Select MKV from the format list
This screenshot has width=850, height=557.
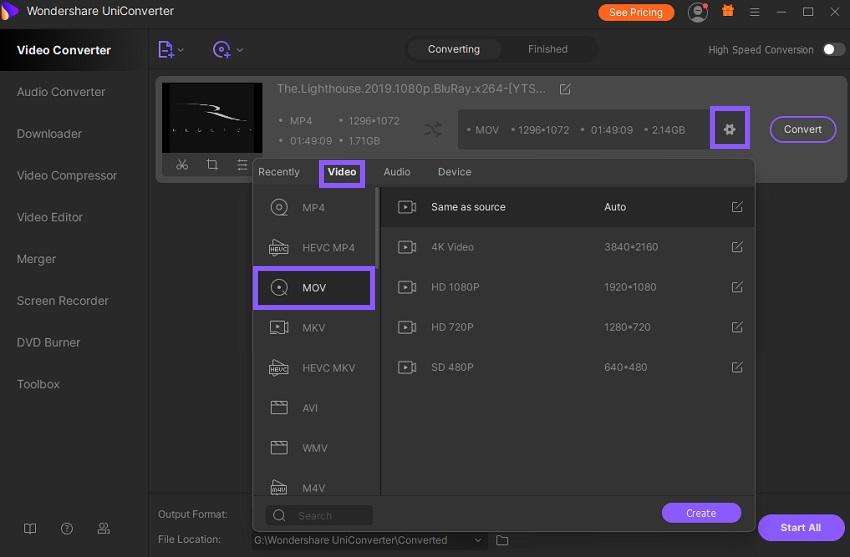(313, 328)
